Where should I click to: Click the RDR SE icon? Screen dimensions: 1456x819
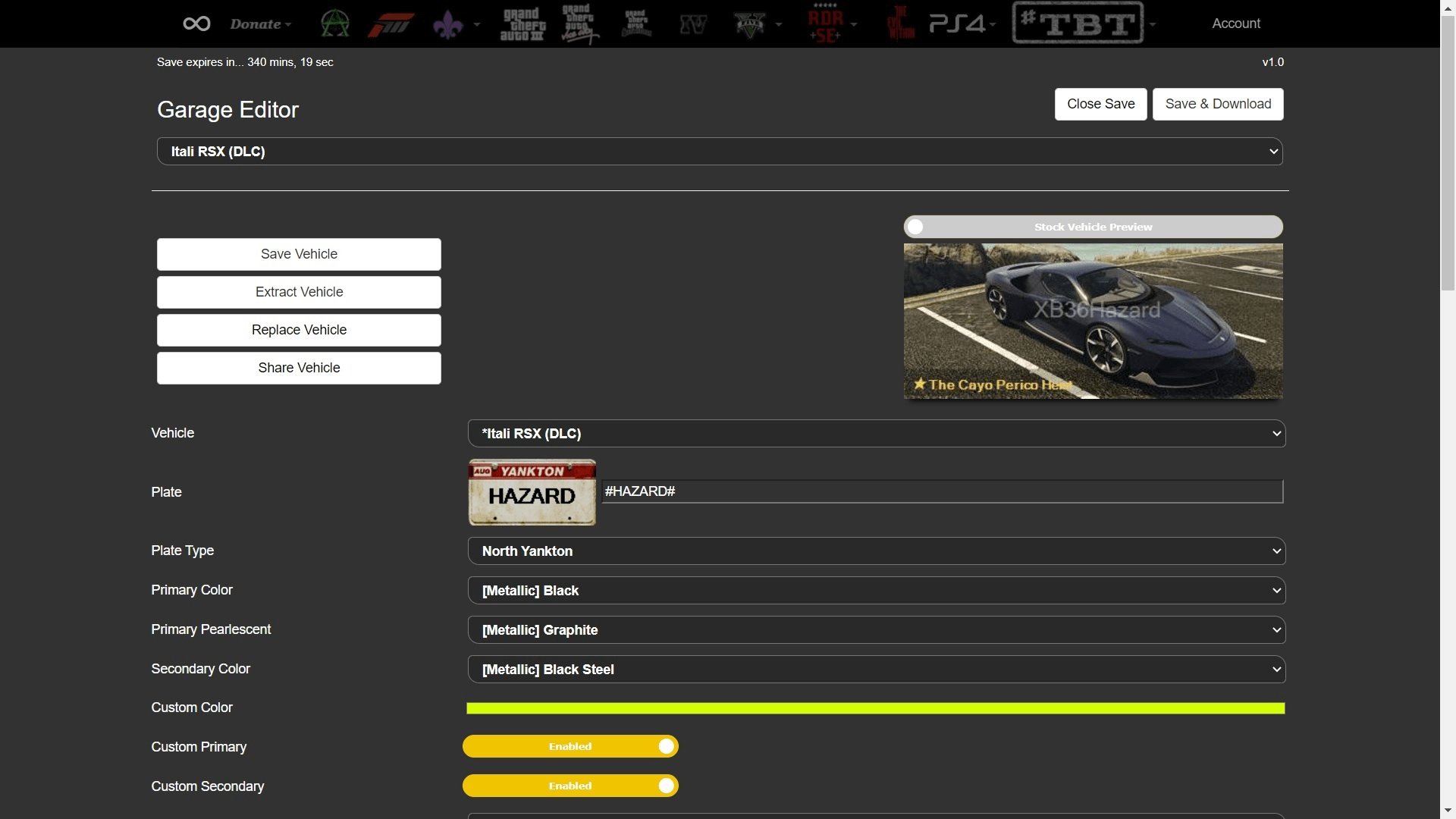[826, 24]
